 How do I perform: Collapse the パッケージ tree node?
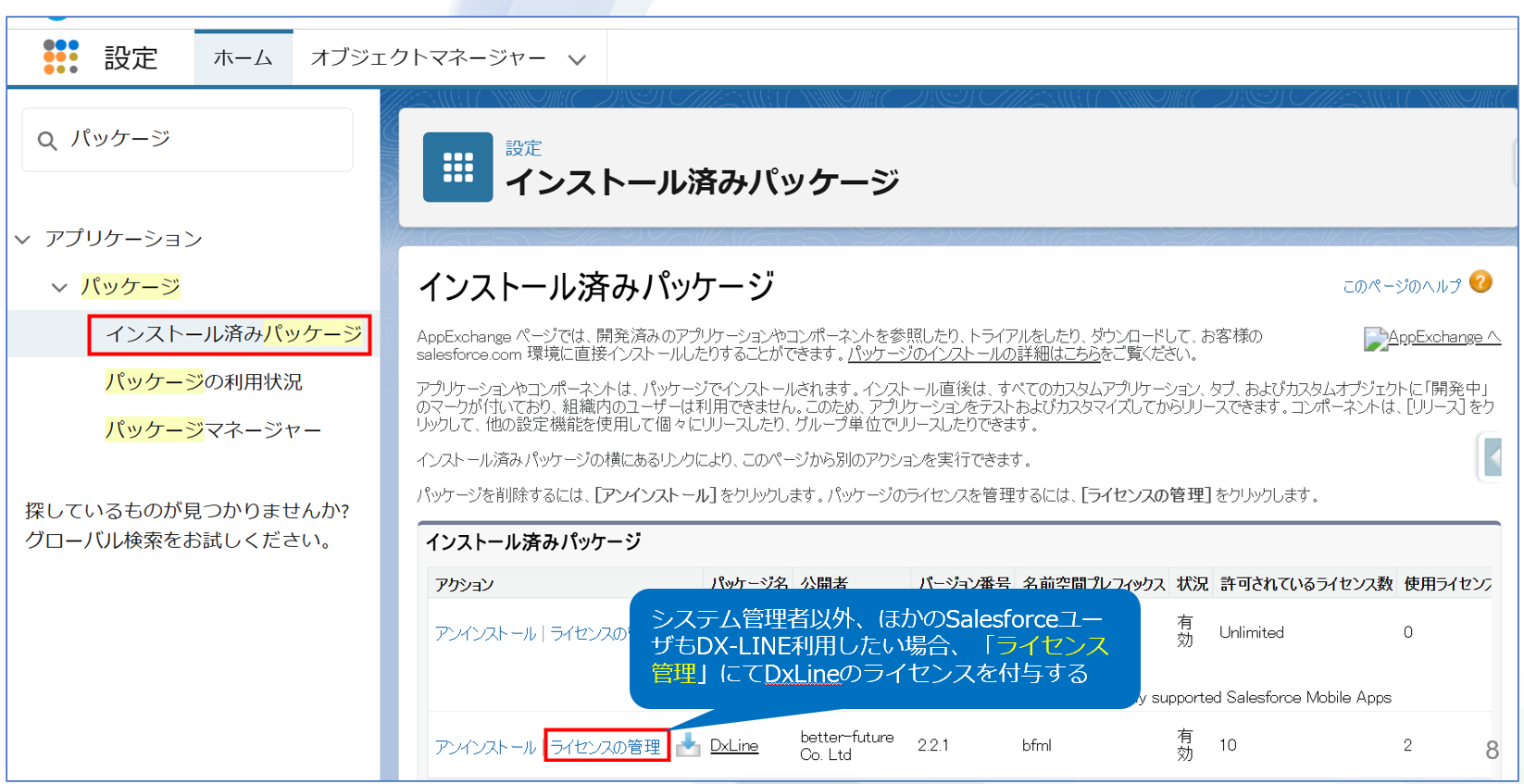tap(59, 288)
